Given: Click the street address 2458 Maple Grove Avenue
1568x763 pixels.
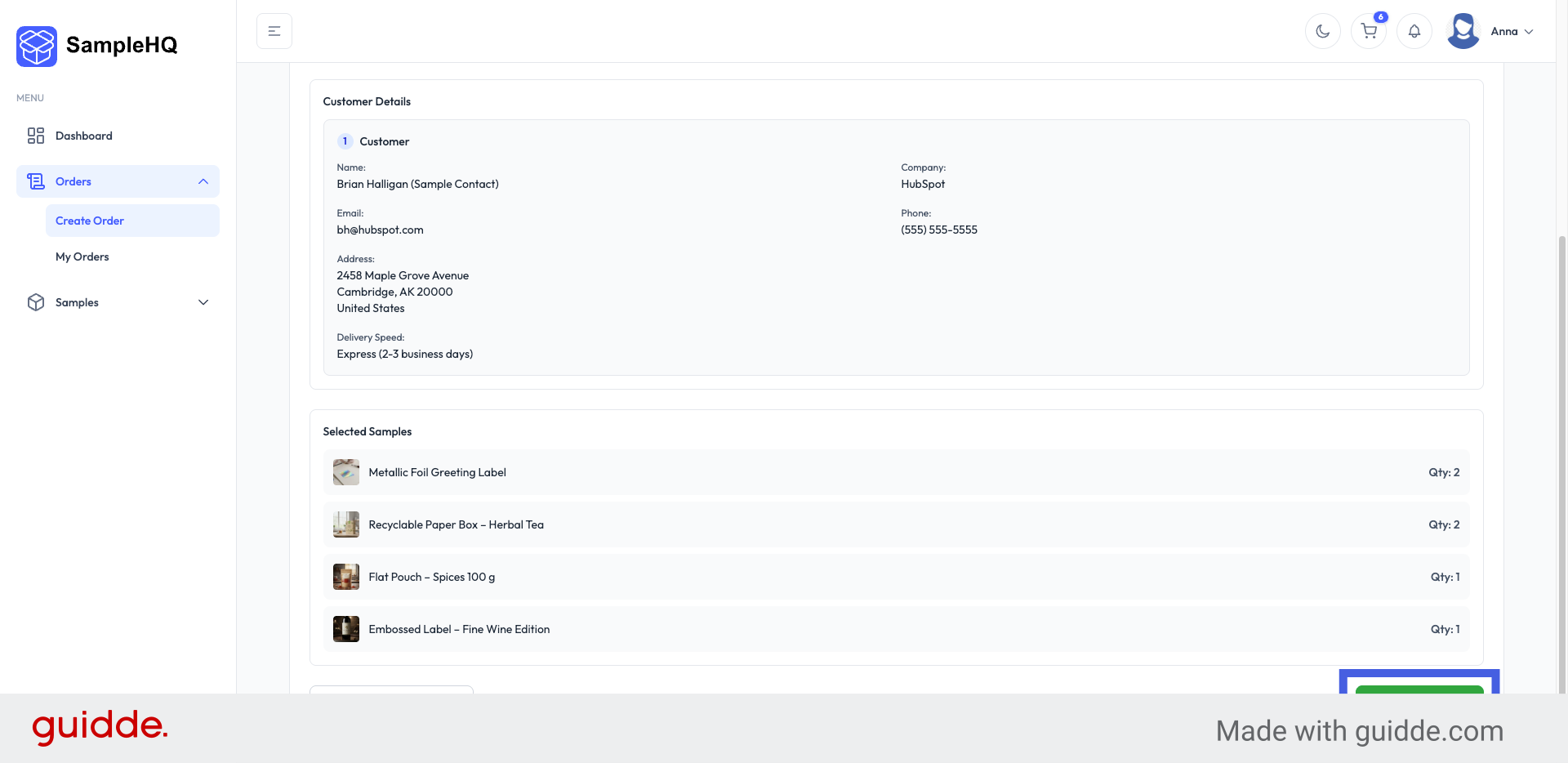Looking at the screenshot, I should click(403, 275).
